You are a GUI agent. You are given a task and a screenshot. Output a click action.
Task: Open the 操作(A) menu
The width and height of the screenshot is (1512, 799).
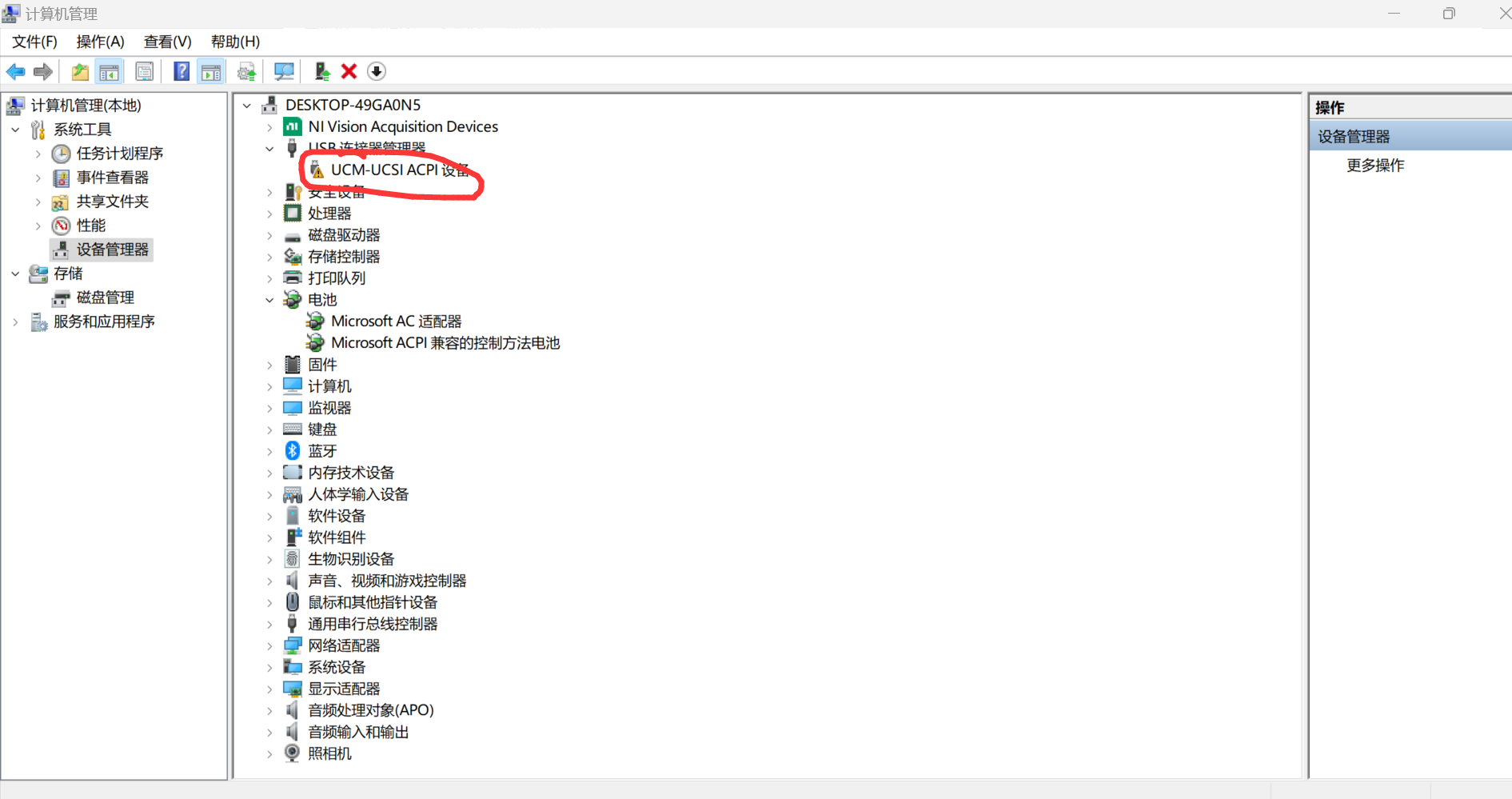pos(100,42)
